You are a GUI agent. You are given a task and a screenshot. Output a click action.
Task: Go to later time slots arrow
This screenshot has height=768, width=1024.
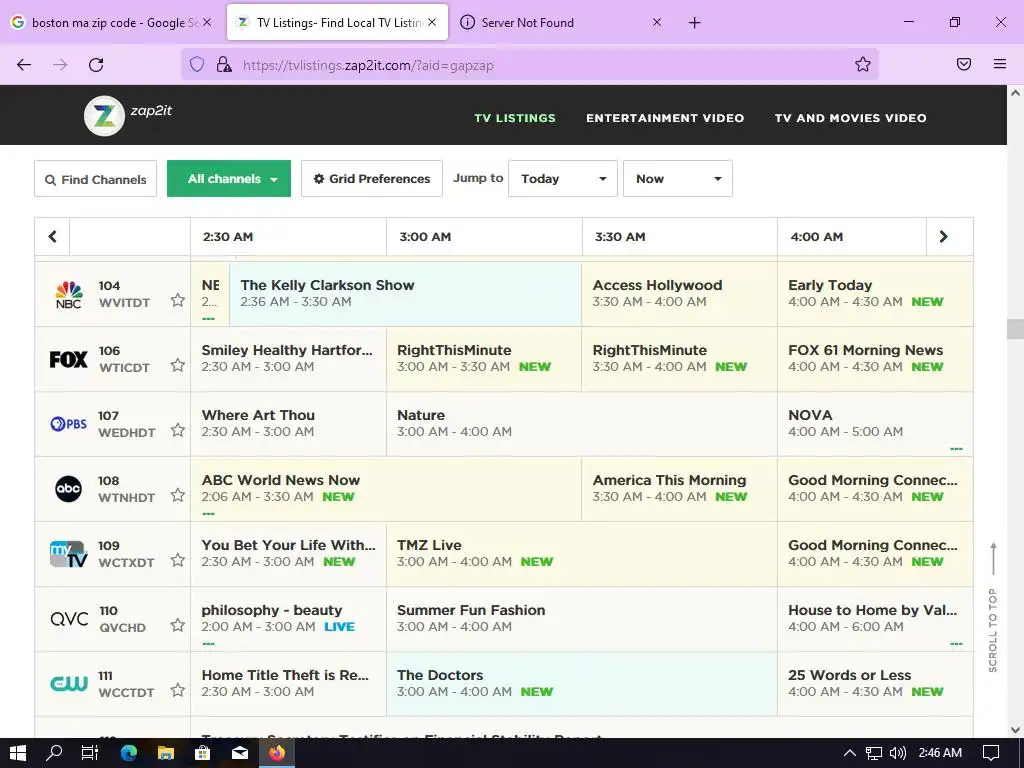click(944, 236)
